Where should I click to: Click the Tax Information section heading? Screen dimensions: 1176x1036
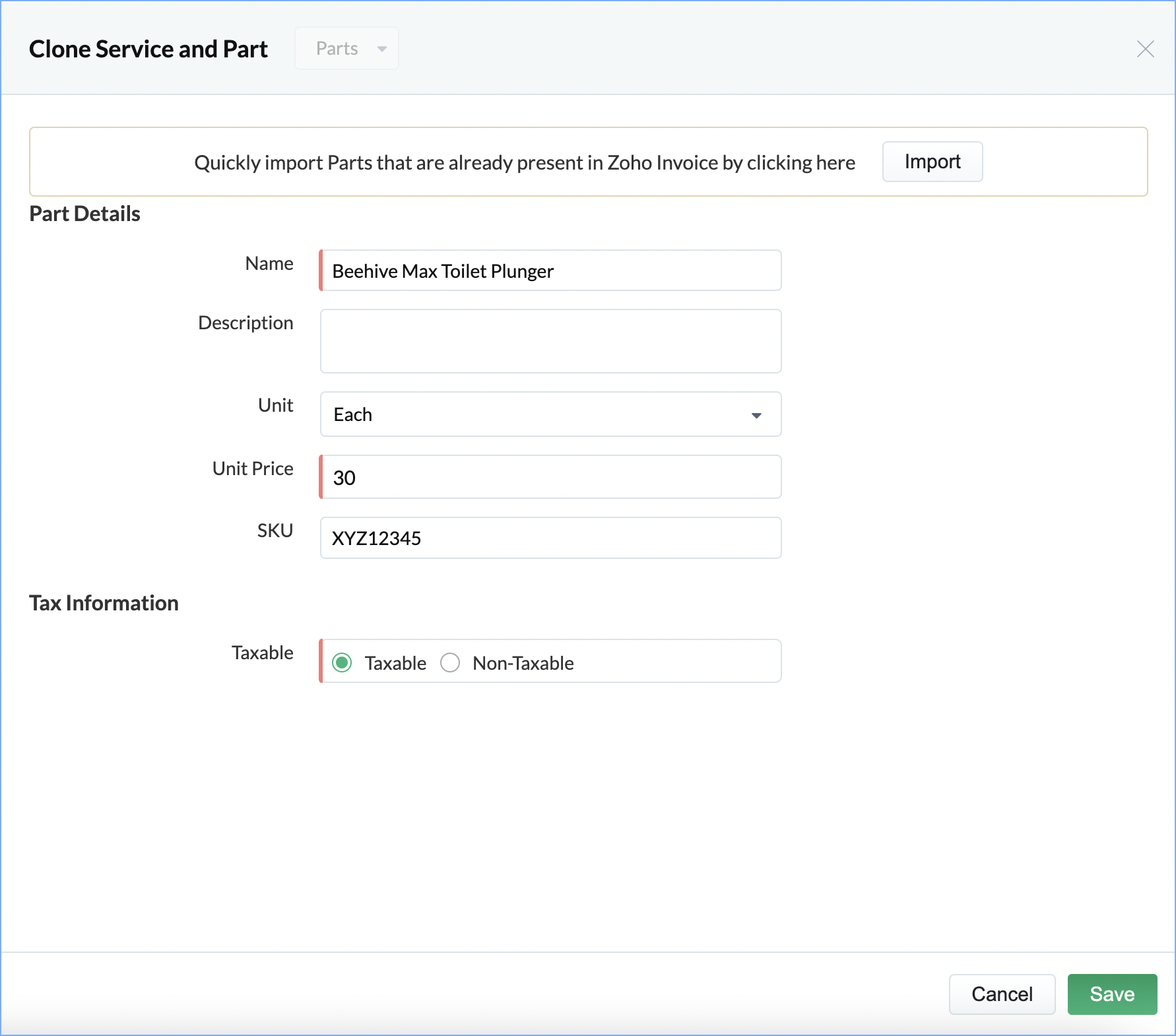pos(104,603)
